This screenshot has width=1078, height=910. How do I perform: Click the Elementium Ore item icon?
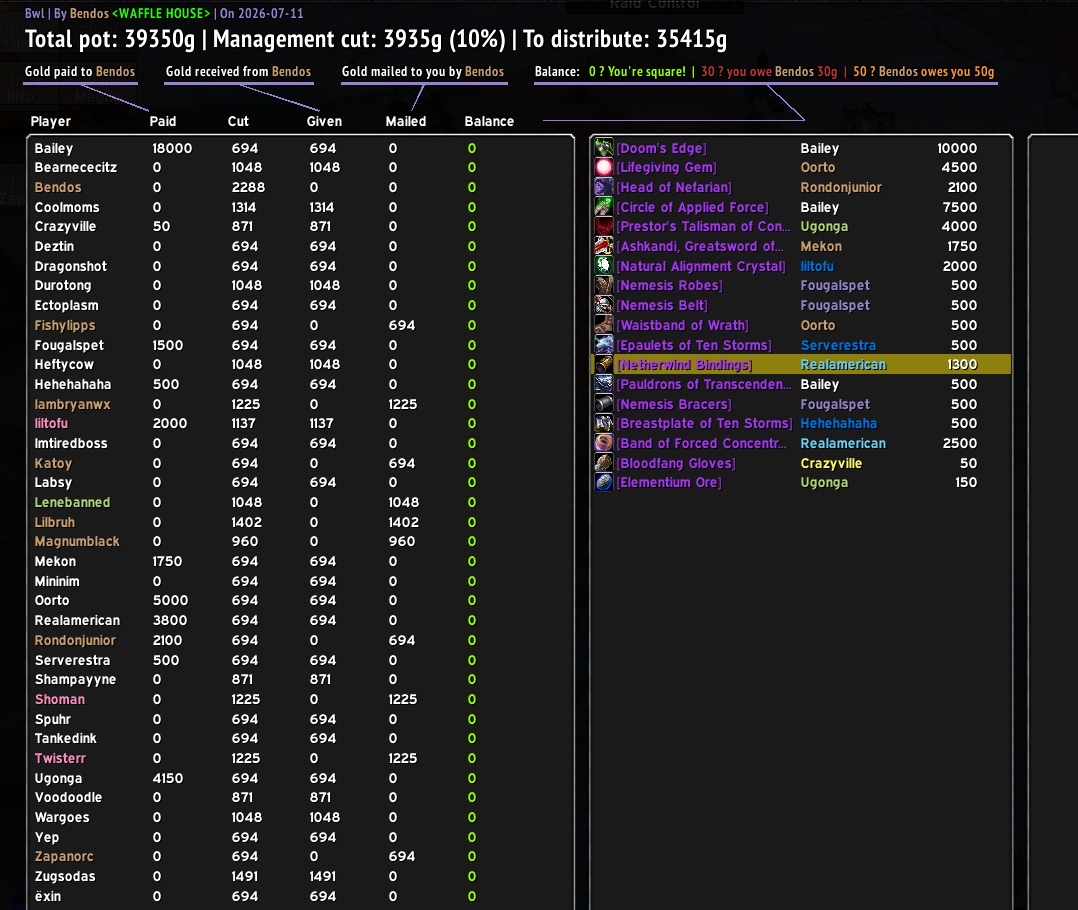point(604,482)
